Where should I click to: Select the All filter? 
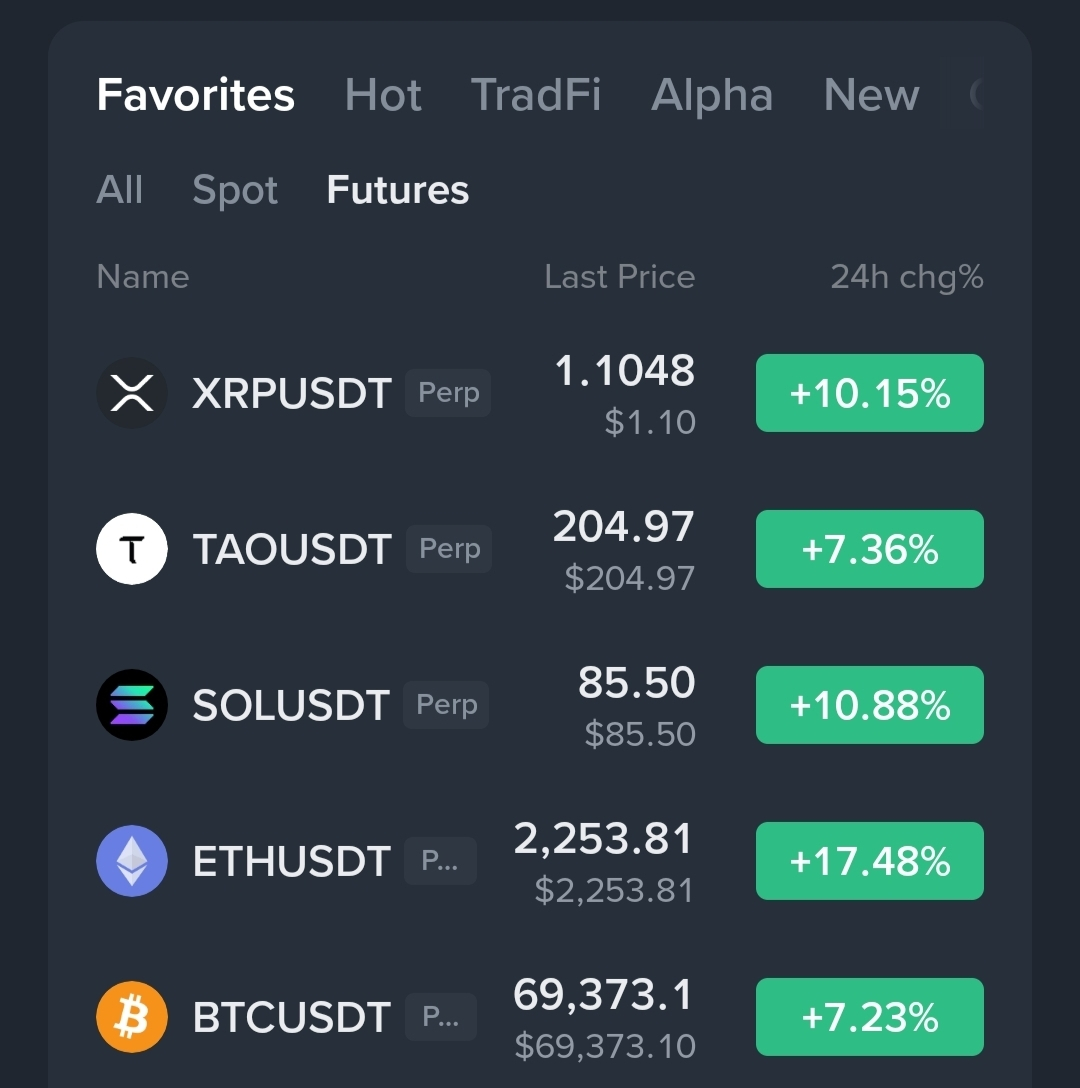[119, 189]
